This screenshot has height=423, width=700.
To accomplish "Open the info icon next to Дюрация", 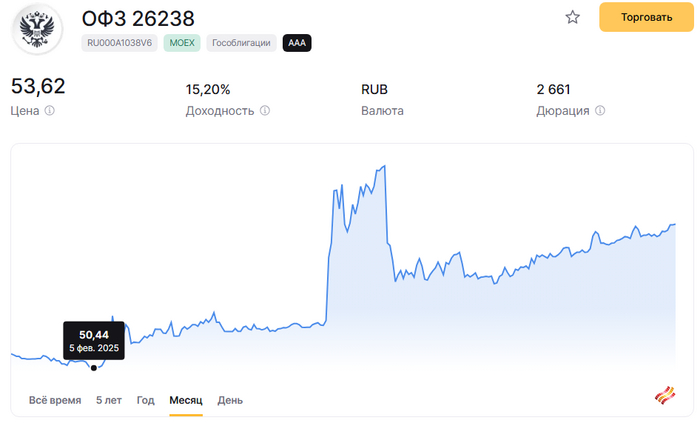I will pyautogui.click(x=600, y=110).
